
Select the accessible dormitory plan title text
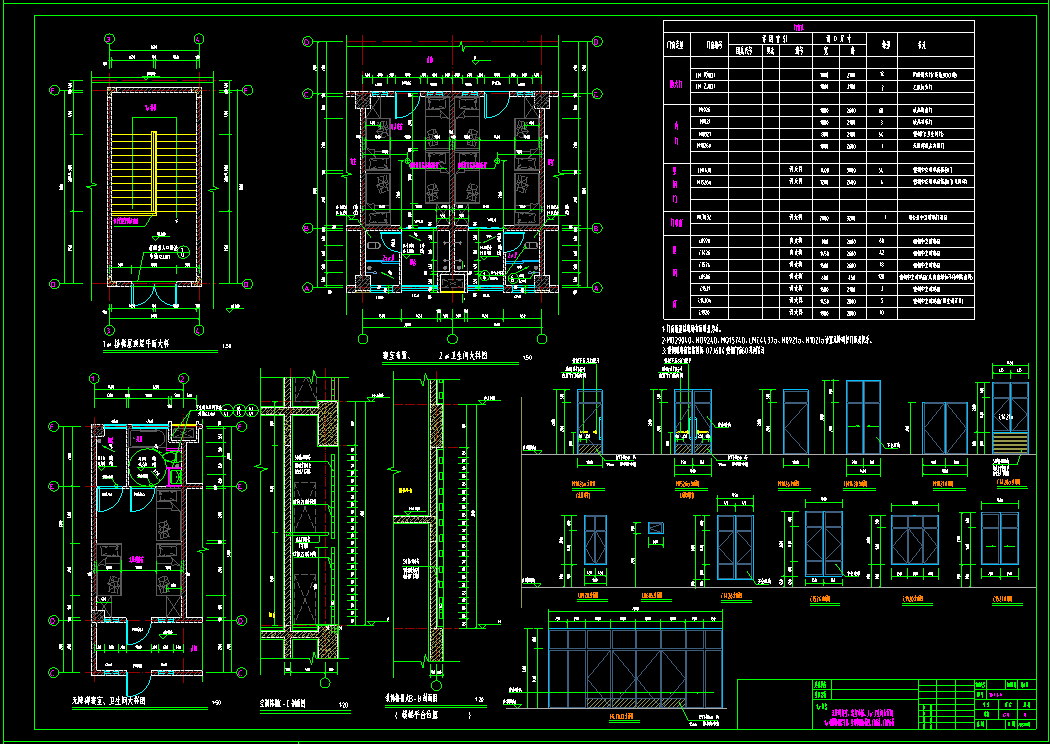tap(108, 701)
